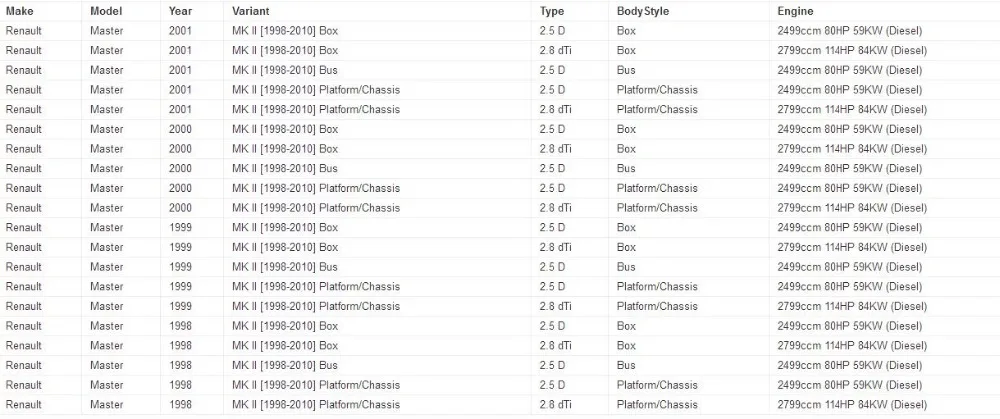
Task: Select the 2000 Bus BodyStyle cell
Action: pyautogui.click(x=689, y=168)
